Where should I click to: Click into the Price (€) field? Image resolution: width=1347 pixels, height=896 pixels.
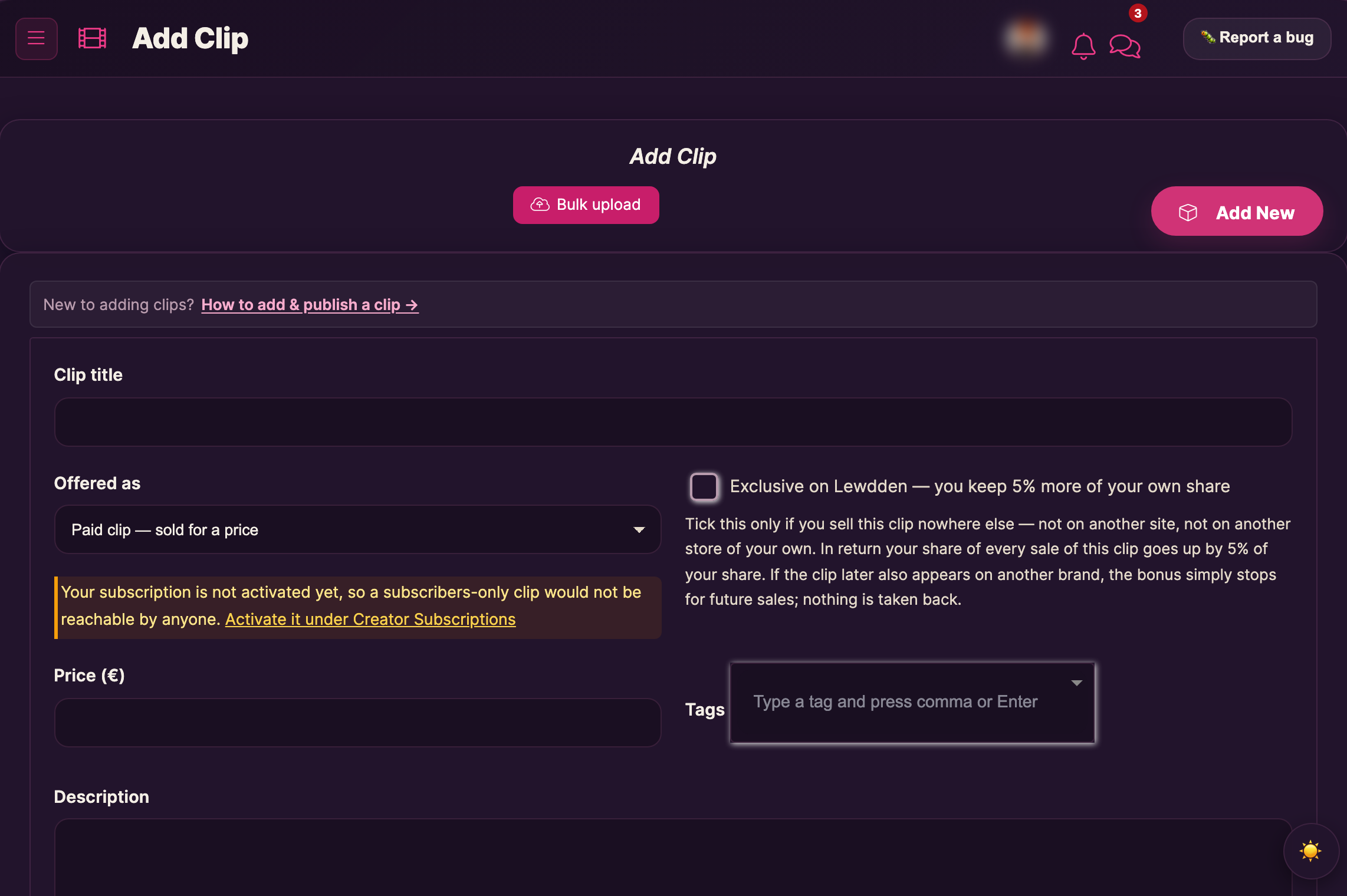coord(357,723)
